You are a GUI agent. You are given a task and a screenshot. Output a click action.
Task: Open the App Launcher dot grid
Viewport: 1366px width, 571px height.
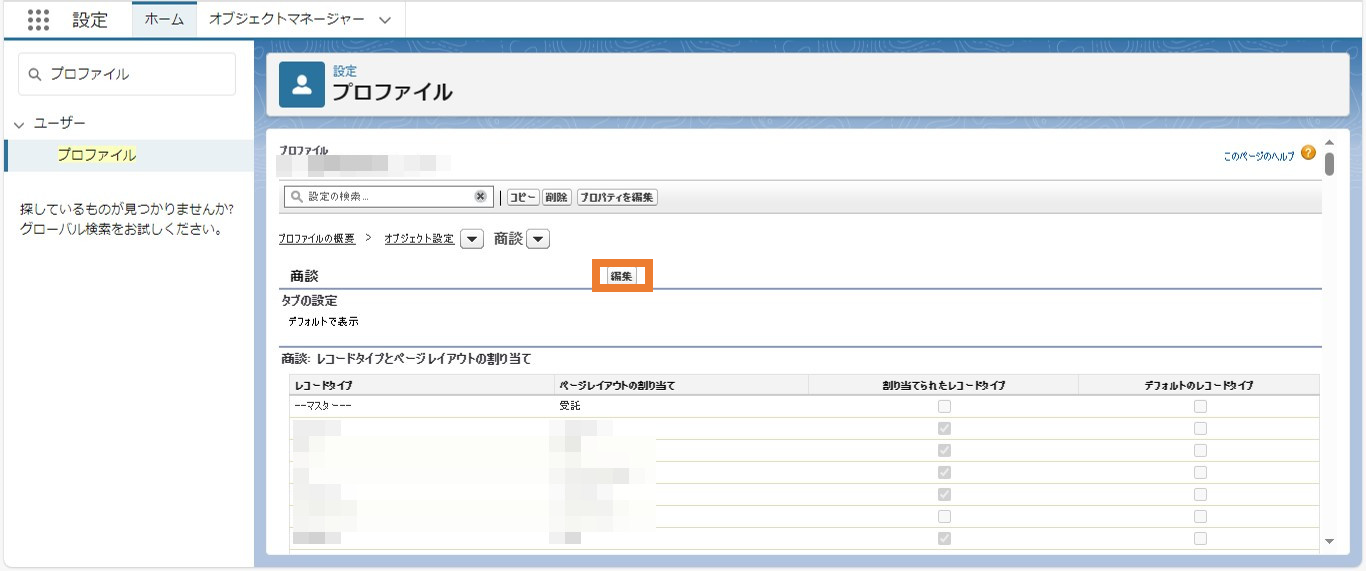pos(38,20)
